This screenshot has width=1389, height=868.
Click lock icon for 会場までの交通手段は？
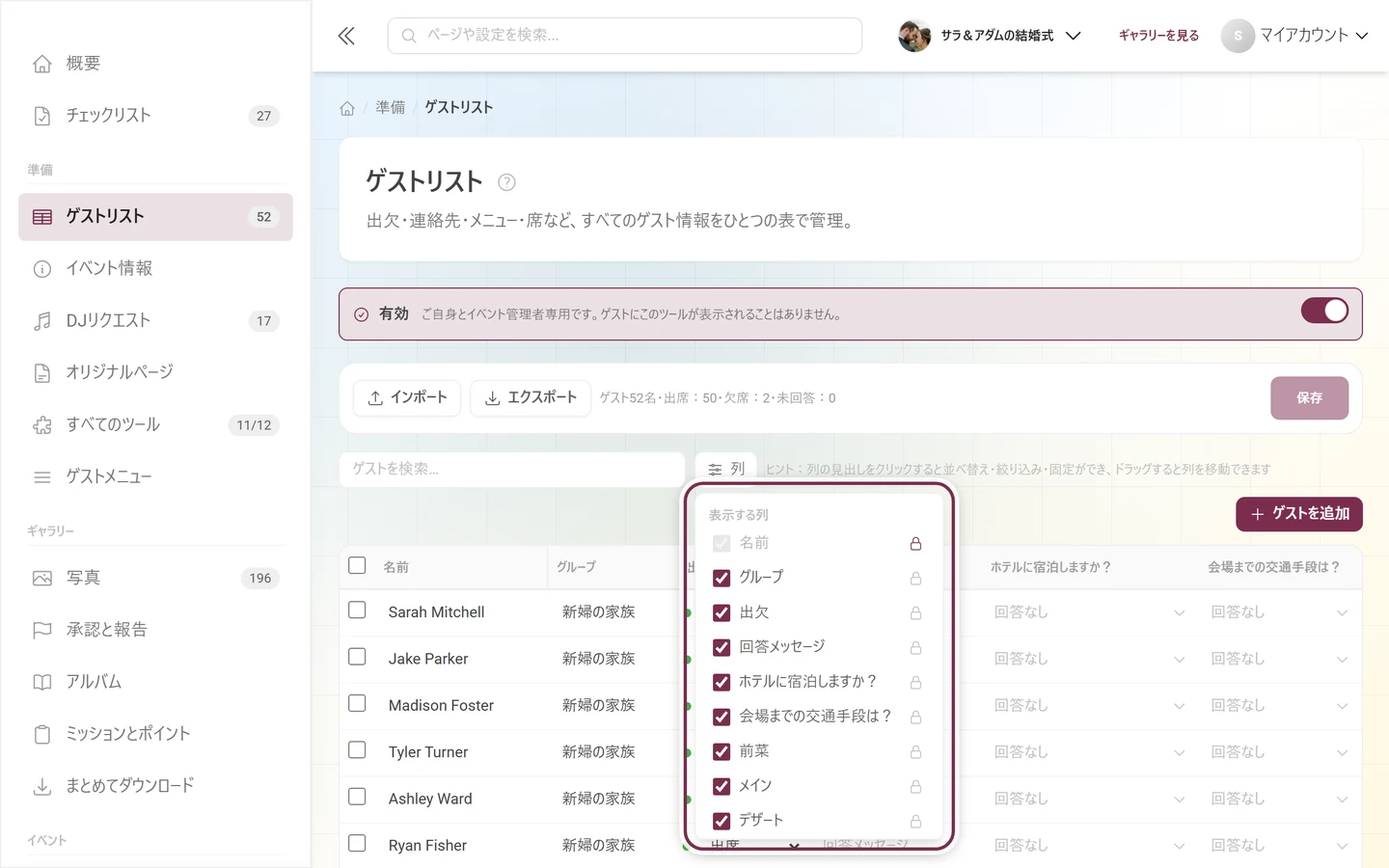[915, 718]
